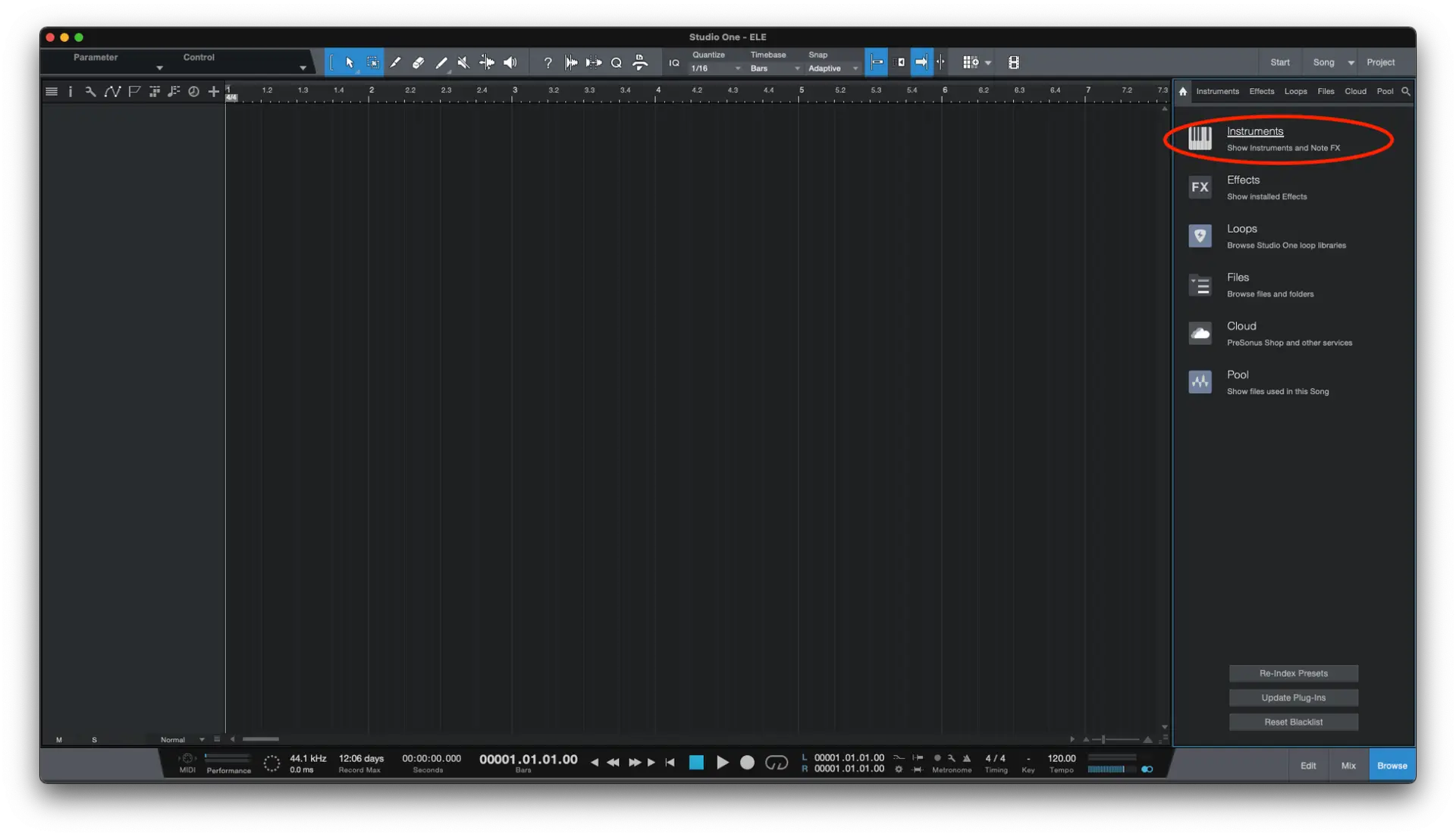Open the tempo track clock icon
Image resolution: width=1456 pixels, height=837 pixels.
click(x=194, y=92)
